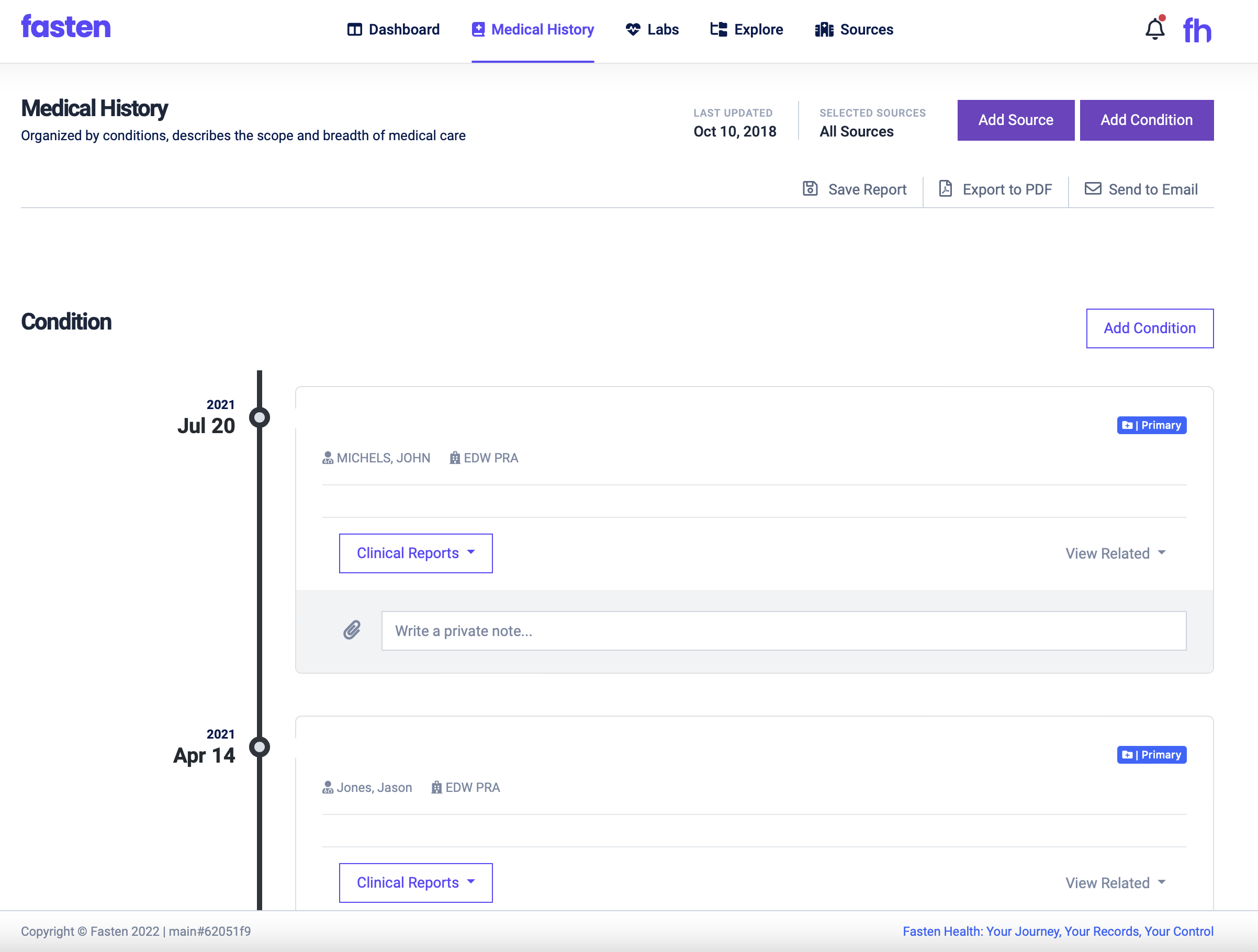
Task: Click the Primary badge on Apr 14 entry
Action: click(x=1151, y=755)
